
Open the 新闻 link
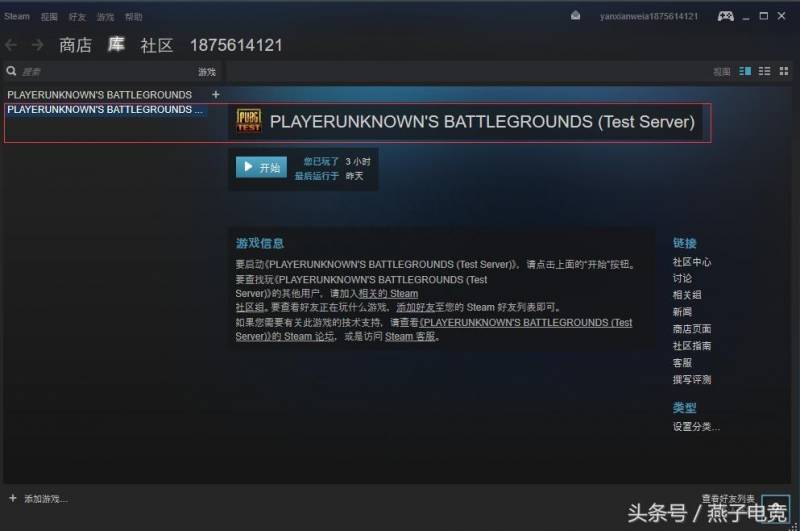tap(682, 312)
